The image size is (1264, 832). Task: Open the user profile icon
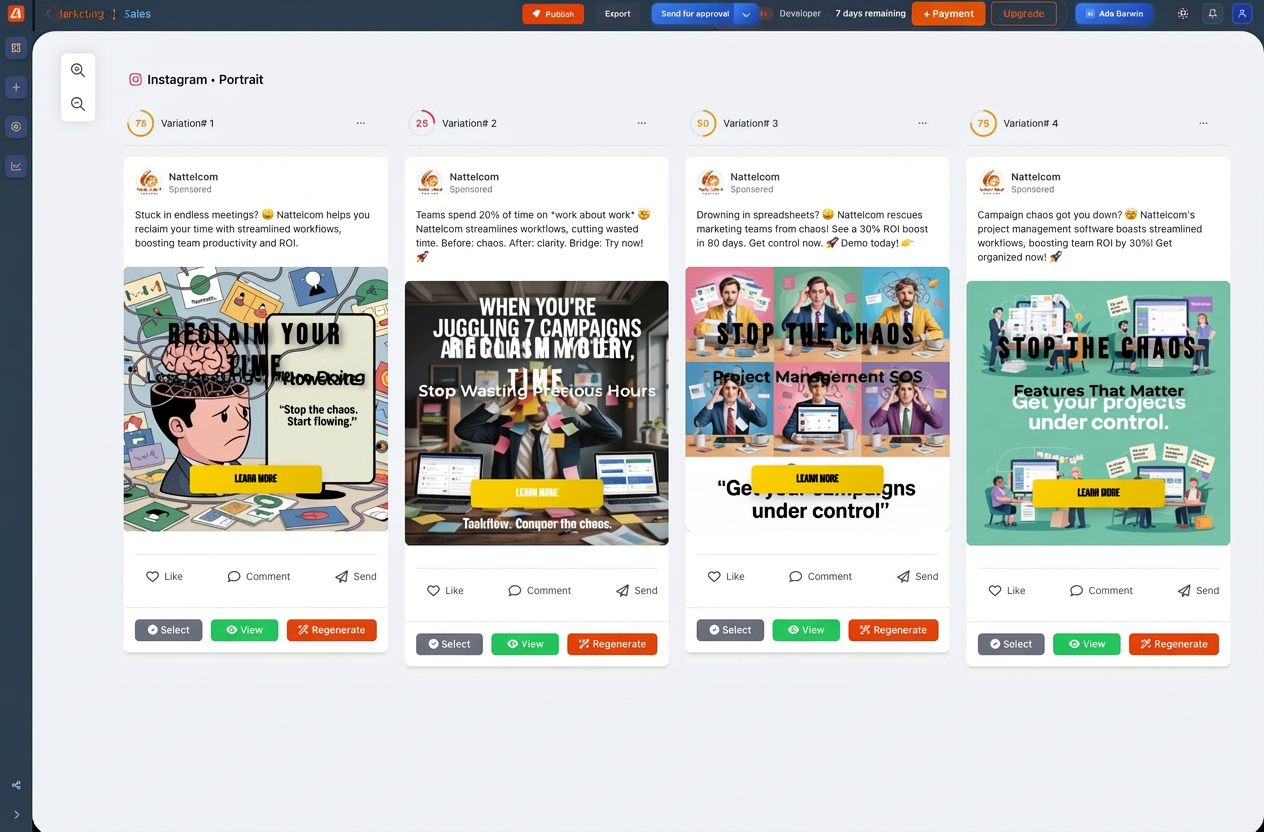click(x=1242, y=14)
